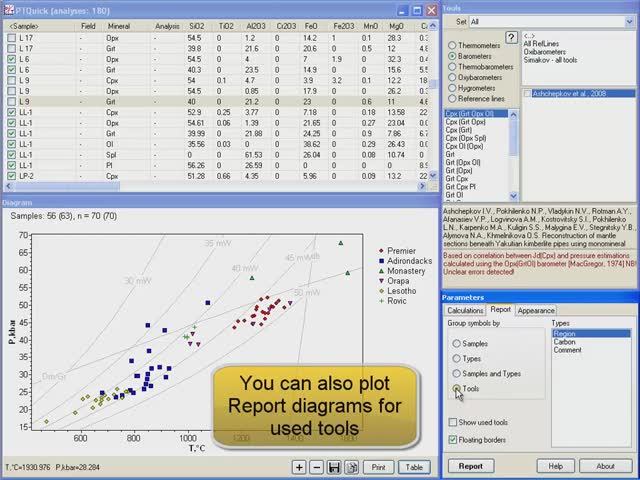
Task: Click the zoom out minus button
Action: [317, 467]
